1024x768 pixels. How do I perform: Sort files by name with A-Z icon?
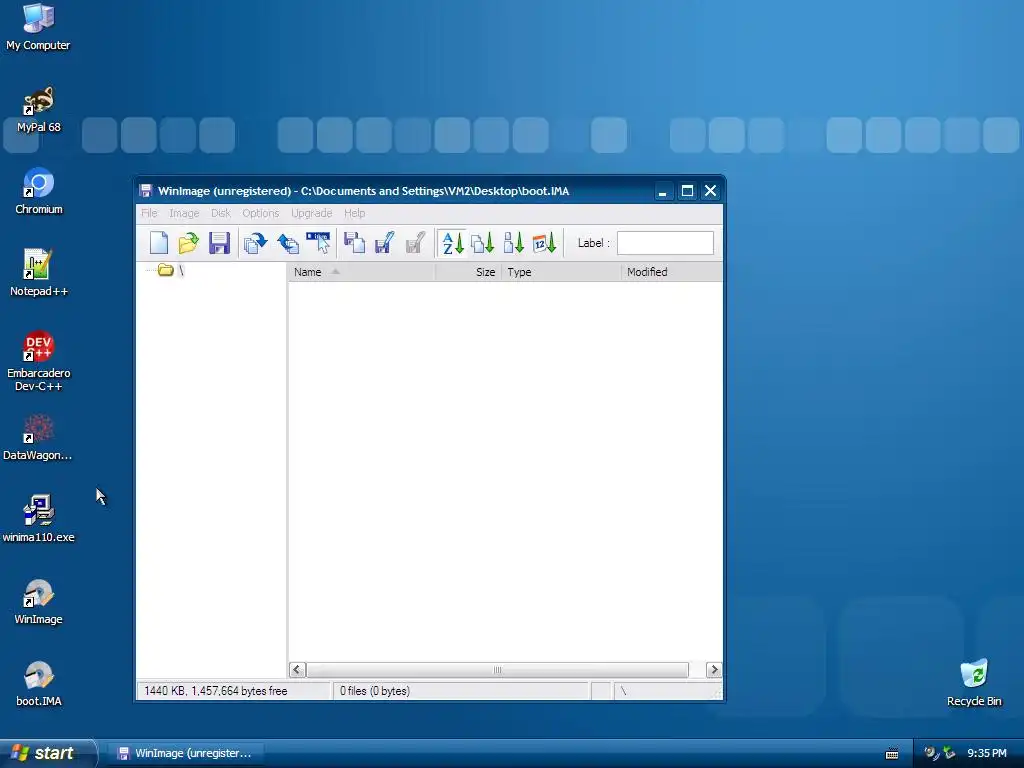point(453,243)
